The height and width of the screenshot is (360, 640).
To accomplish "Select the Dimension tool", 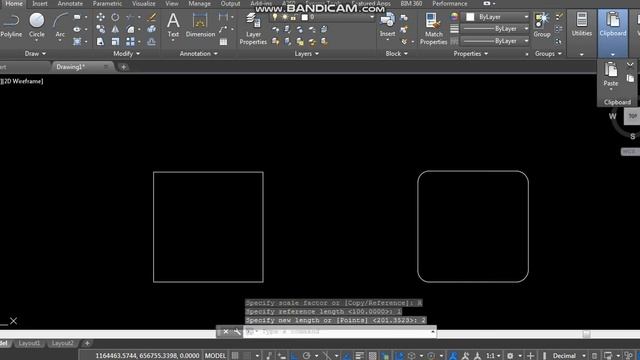I will [200, 25].
